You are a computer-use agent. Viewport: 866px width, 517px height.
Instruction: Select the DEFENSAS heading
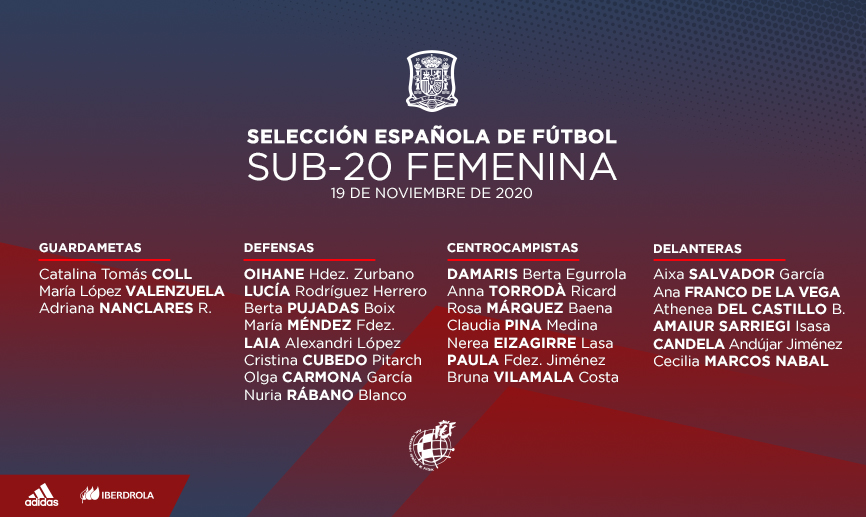pos(279,248)
